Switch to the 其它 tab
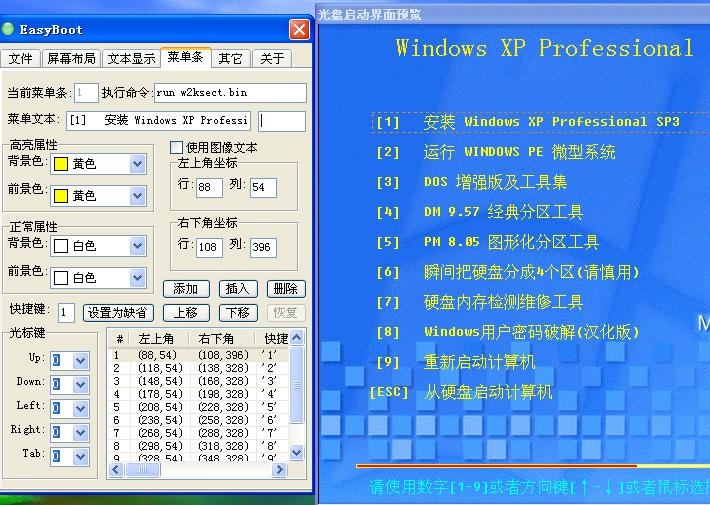 (x=230, y=58)
